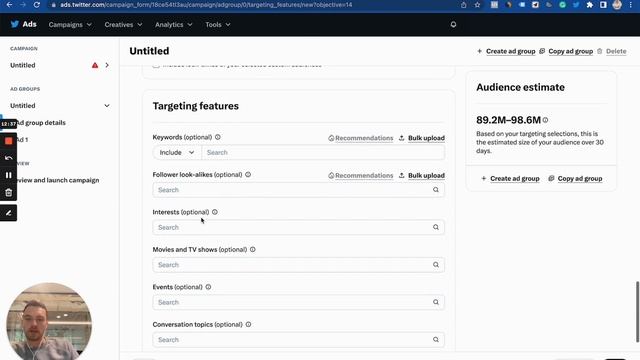Open Review and launch campaign

58,180
